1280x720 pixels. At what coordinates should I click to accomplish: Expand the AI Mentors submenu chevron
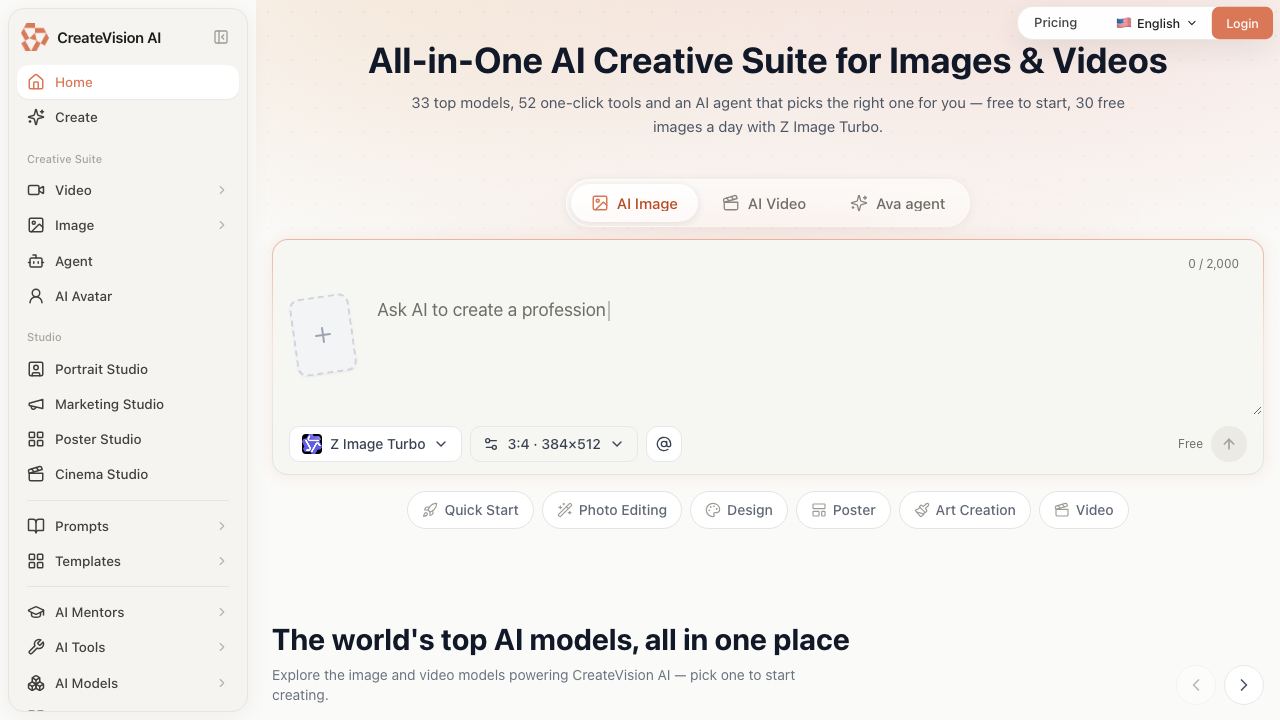(222, 612)
